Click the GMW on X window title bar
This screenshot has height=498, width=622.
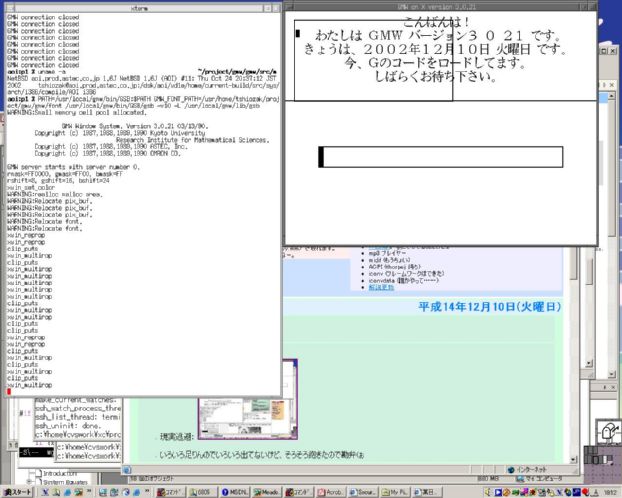point(436,7)
